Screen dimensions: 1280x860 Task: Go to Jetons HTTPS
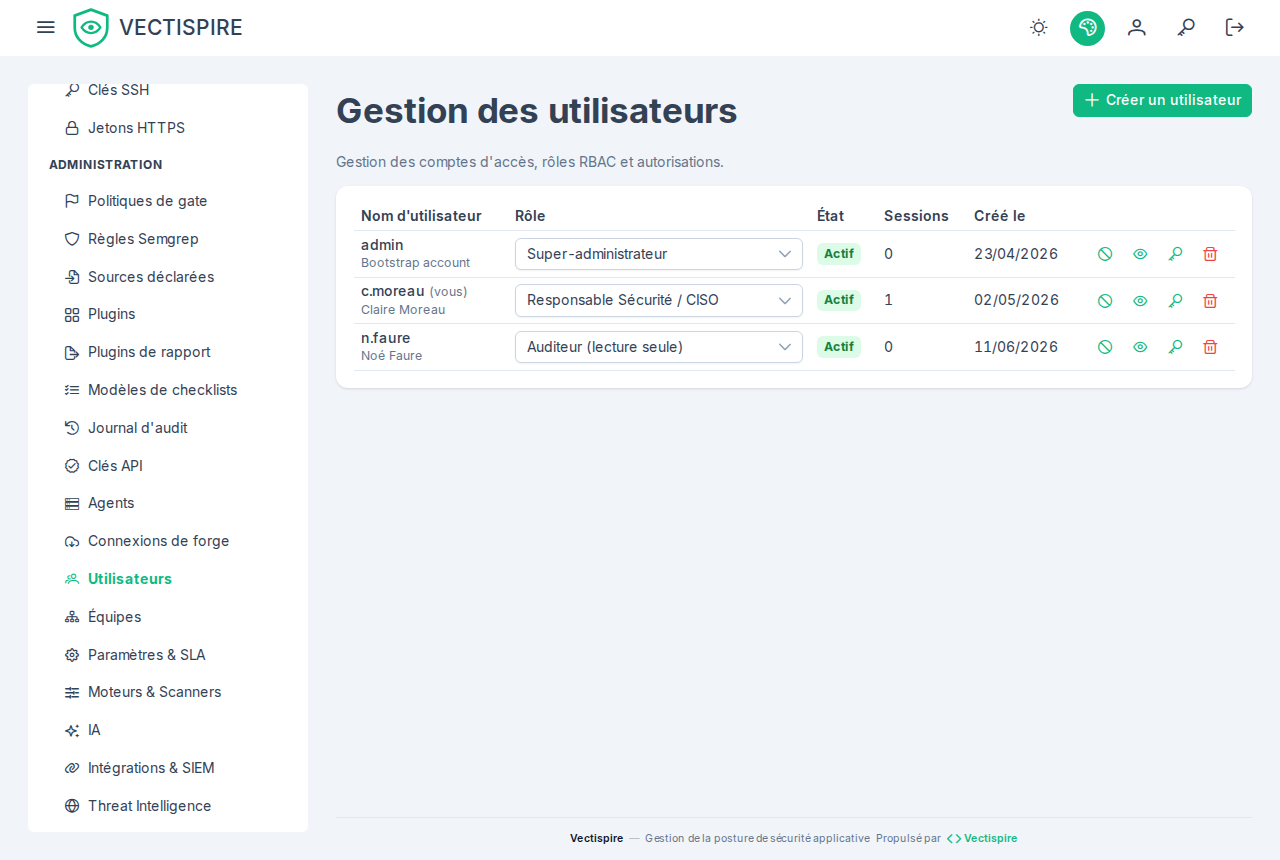click(168, 128)
